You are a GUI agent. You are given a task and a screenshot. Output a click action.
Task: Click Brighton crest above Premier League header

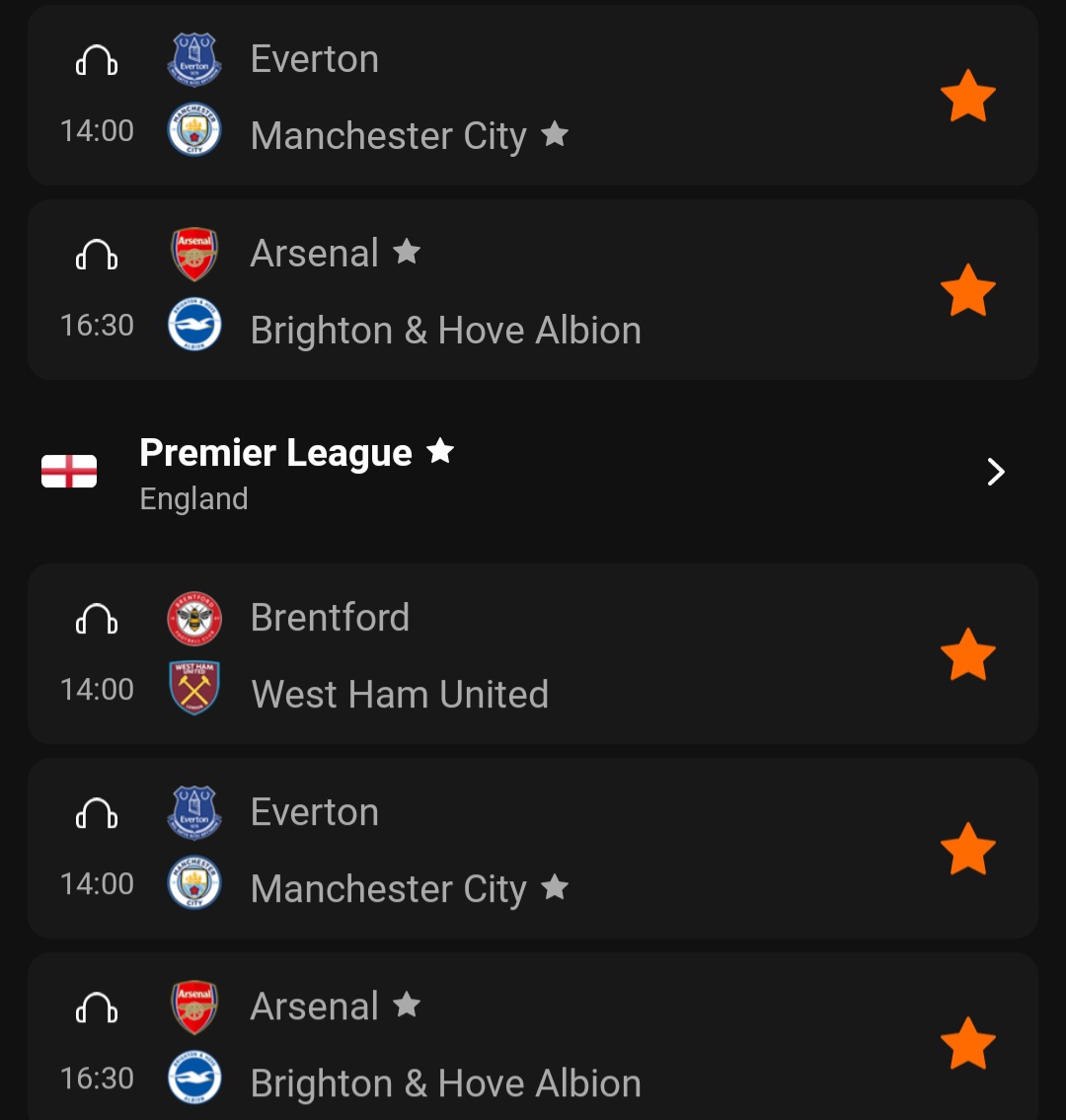point(194,326)
